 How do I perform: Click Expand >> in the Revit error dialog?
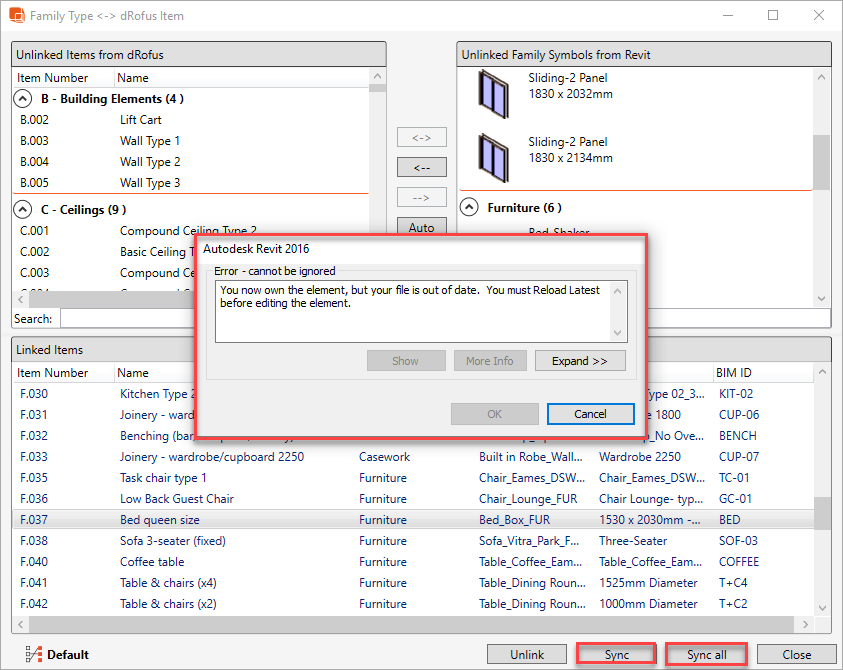point(580,361)
